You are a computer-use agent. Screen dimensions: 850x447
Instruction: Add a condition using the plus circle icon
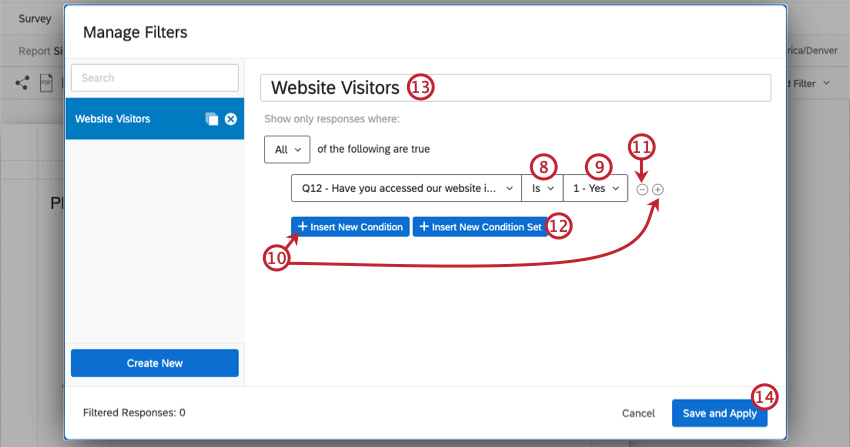tap(658, 189)
